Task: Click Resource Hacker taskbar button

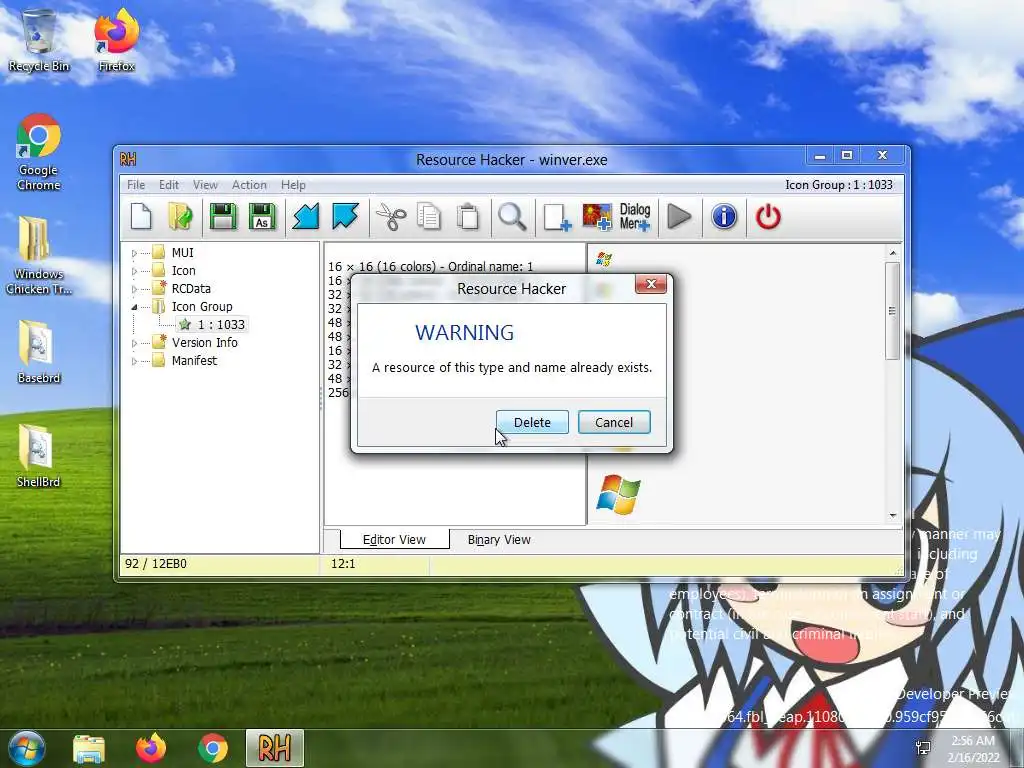Action: pos(274,748)
